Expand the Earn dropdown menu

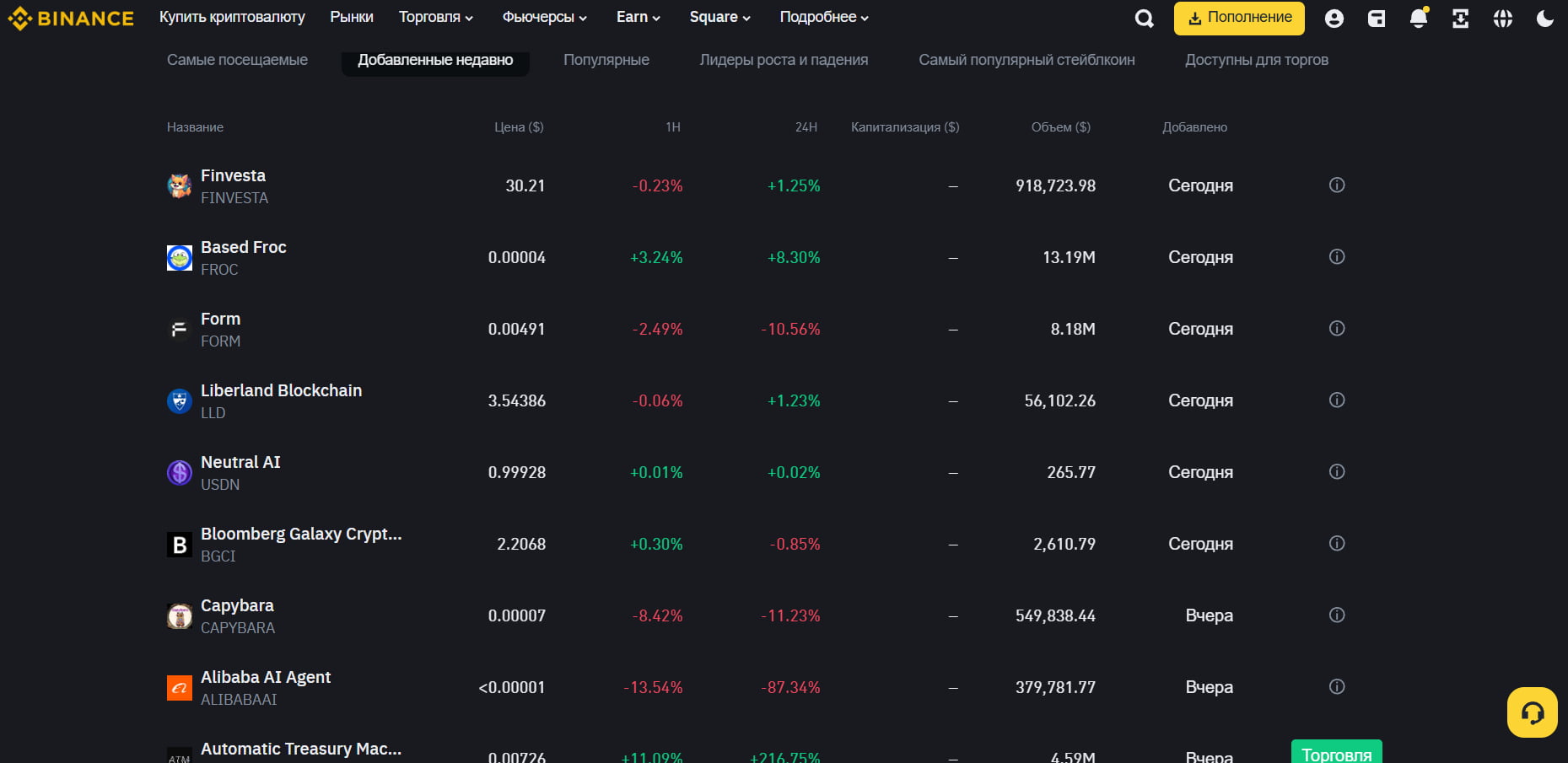(x=639, y=17)
